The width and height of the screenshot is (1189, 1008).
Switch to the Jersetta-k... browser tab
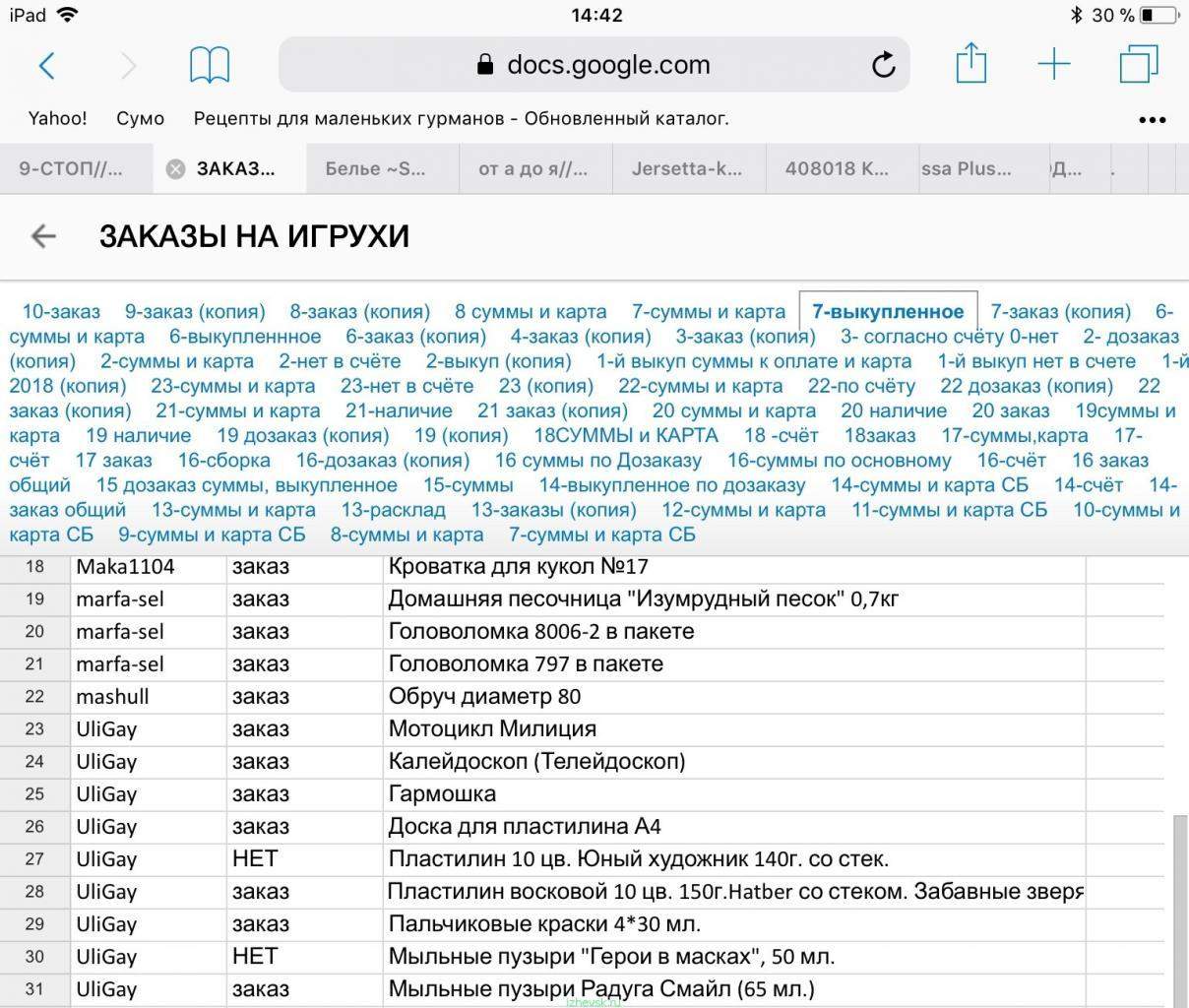point(689,168)
